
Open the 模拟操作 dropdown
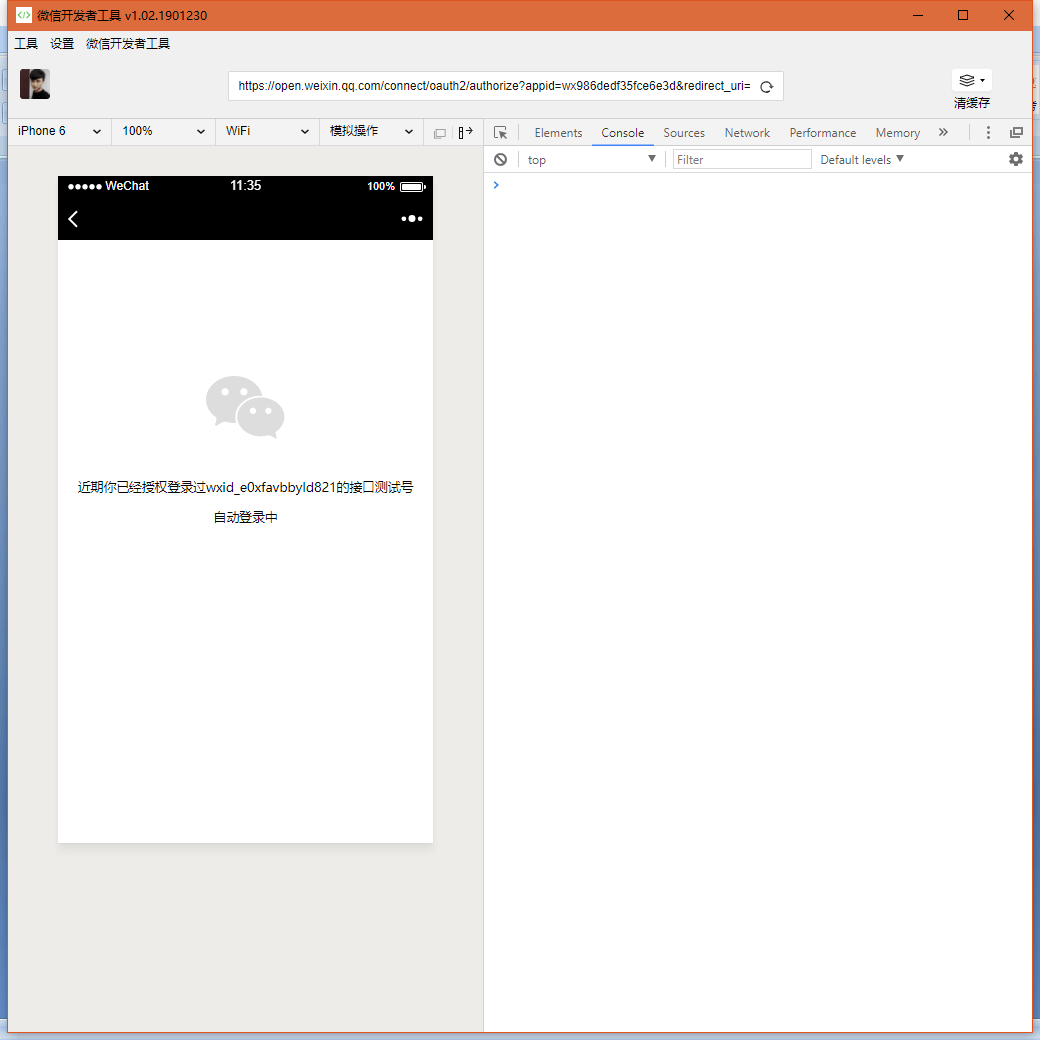(x=371, y=131)
